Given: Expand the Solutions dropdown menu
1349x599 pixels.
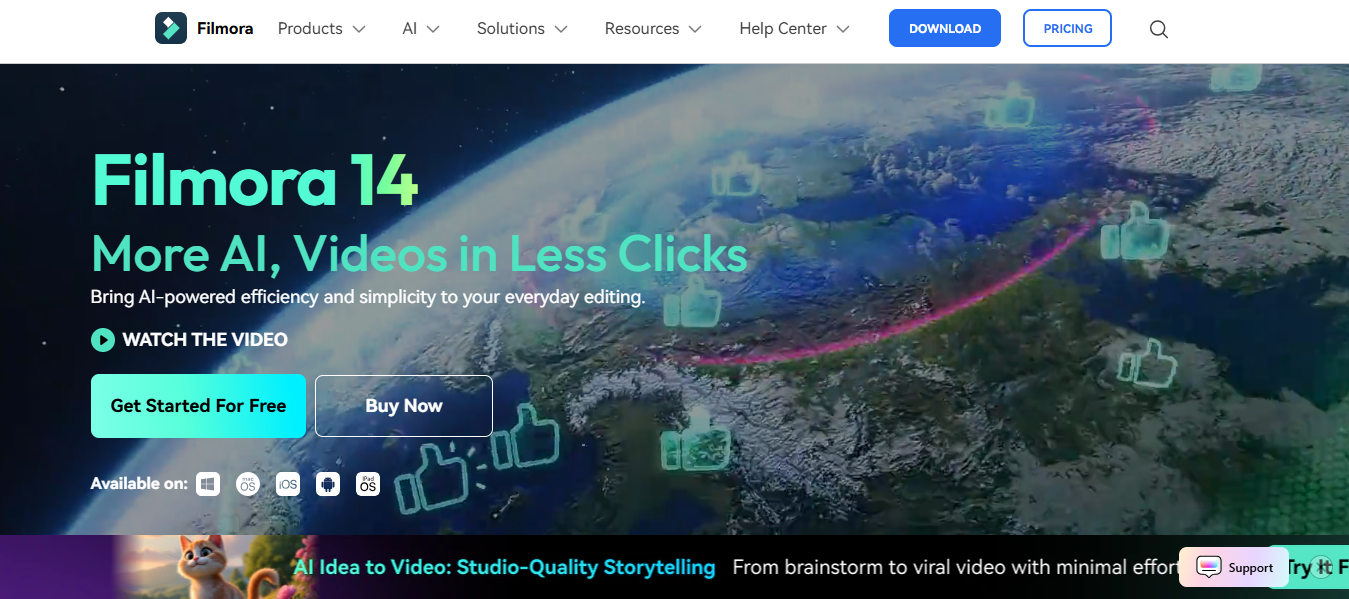Looking at the screenshot, I should 522,29.
